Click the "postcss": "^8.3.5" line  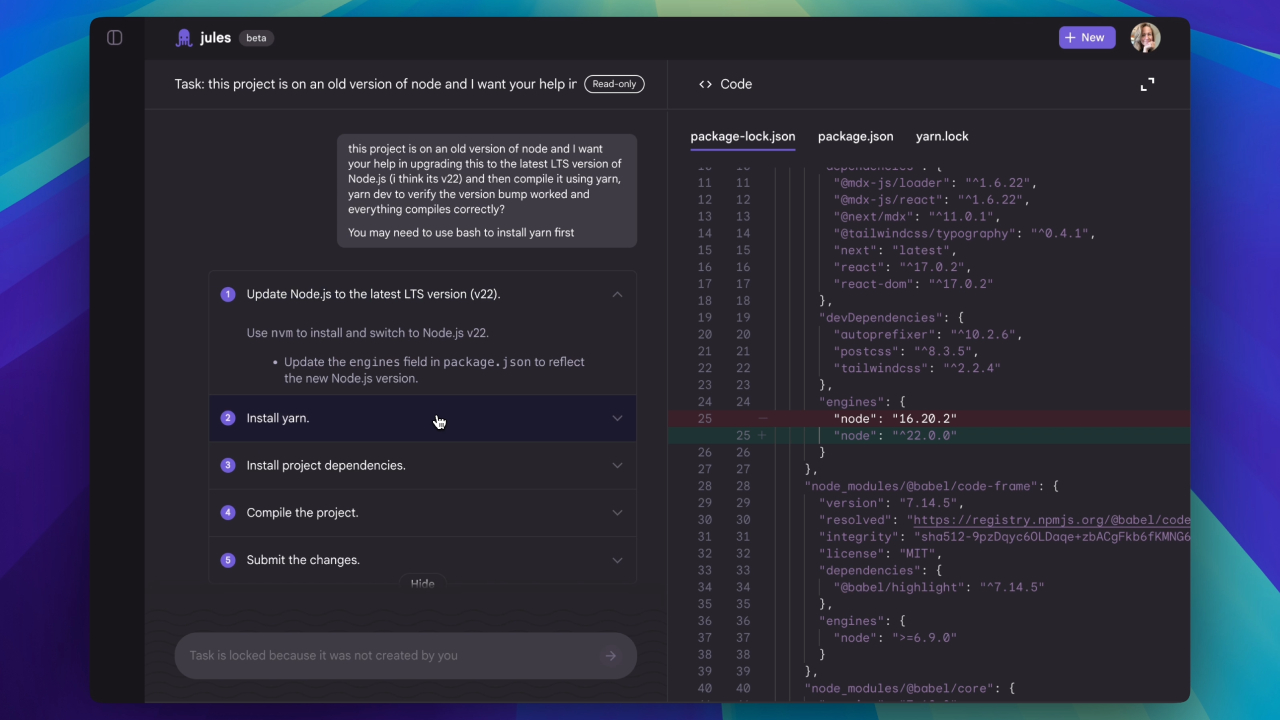[x=906, y=351]
